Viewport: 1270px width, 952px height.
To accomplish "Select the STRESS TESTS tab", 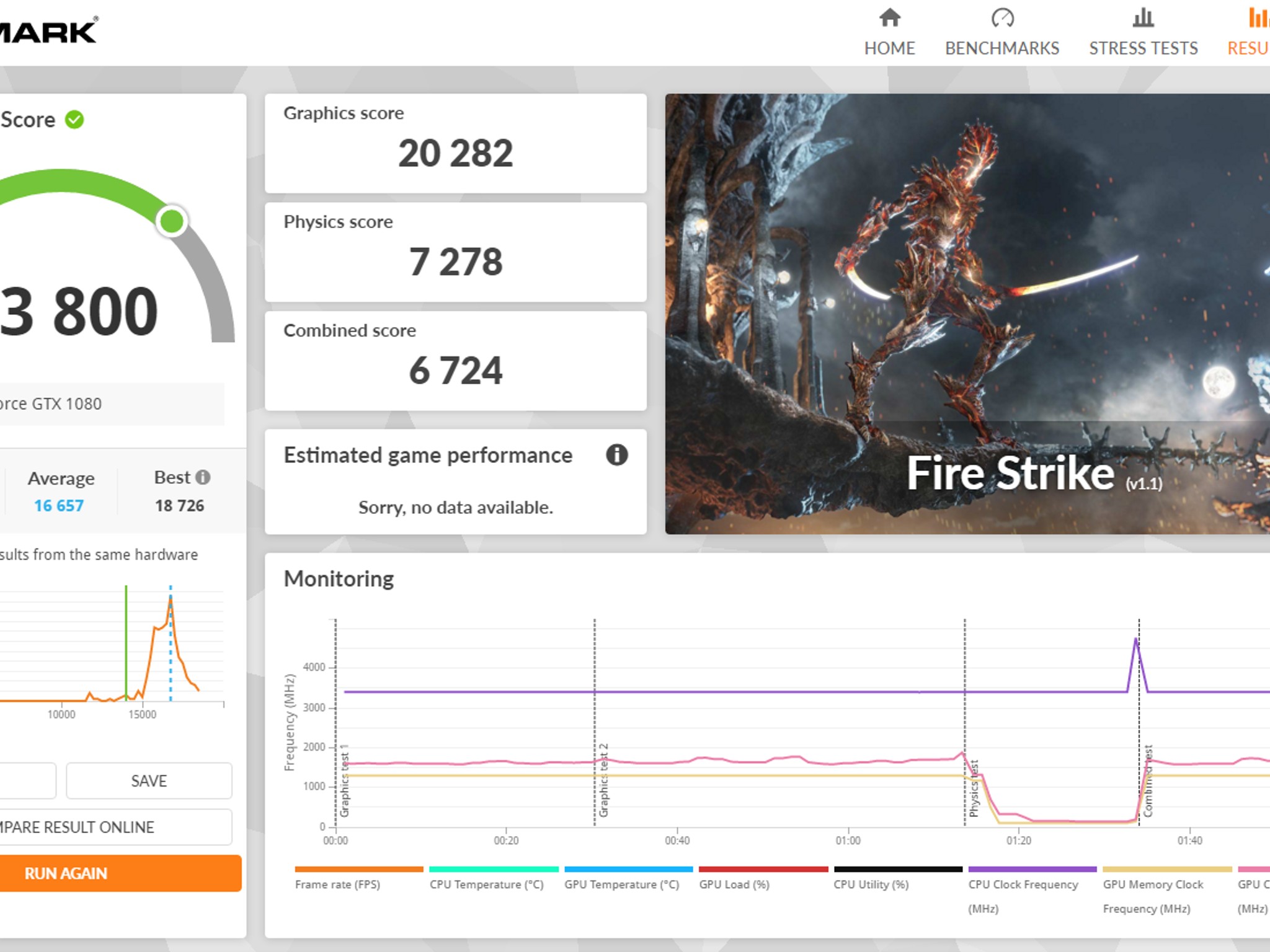I will coord(1143,48).
